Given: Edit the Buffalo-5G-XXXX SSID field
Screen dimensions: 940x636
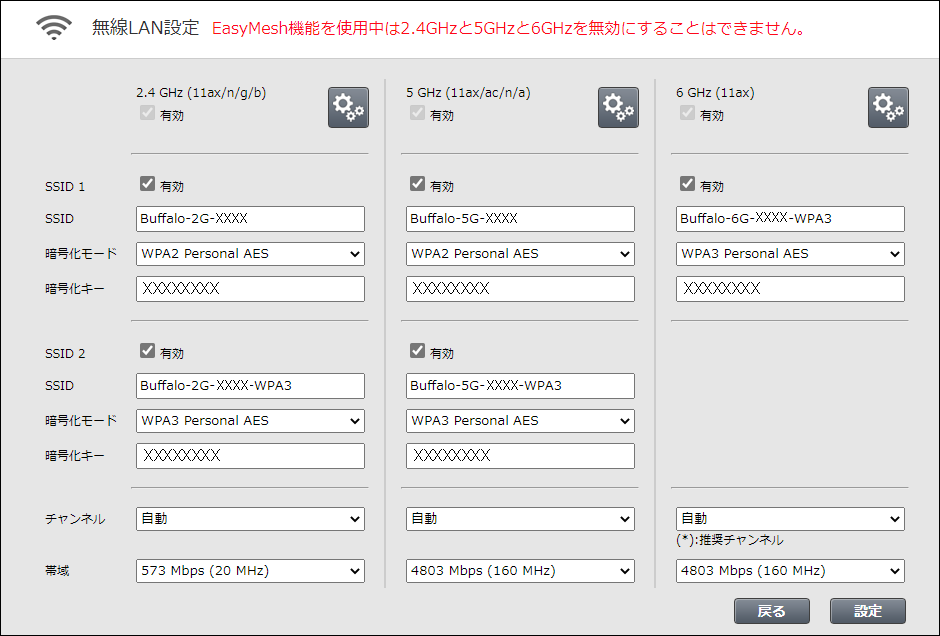Looking at the screenshot, I should pyautogui.click(x=520, y=219).
